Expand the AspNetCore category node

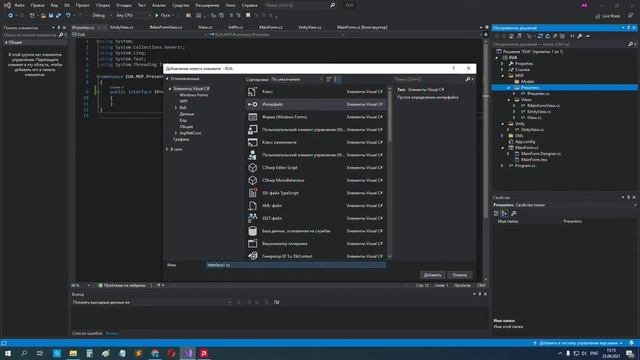(x=176, y=133)
